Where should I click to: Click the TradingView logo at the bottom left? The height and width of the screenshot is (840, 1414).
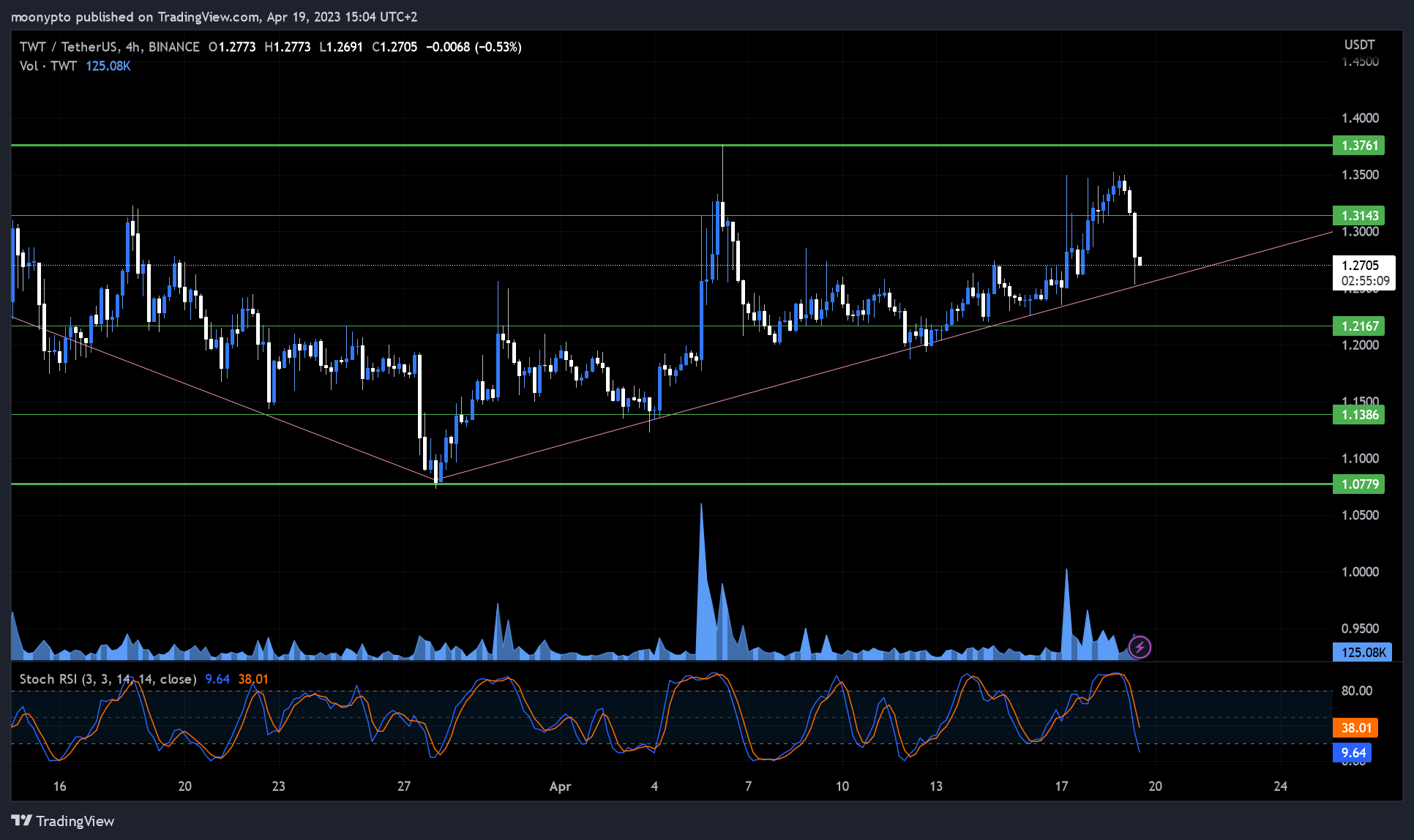coord(63,821)
